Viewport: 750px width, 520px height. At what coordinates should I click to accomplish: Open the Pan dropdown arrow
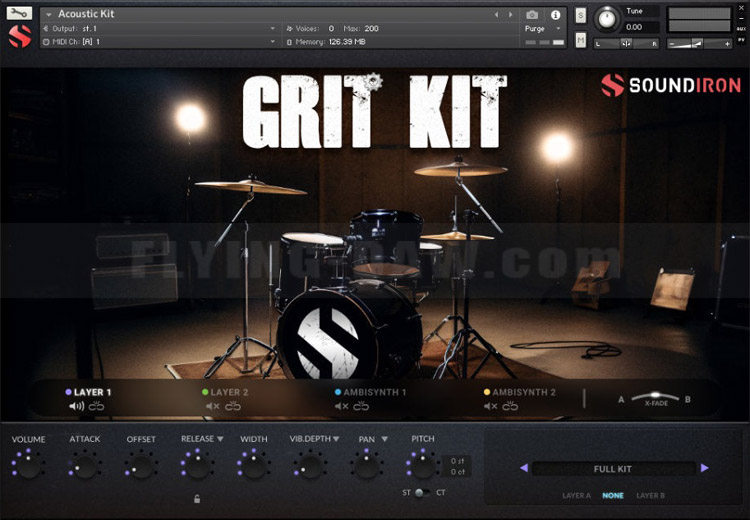385,439
